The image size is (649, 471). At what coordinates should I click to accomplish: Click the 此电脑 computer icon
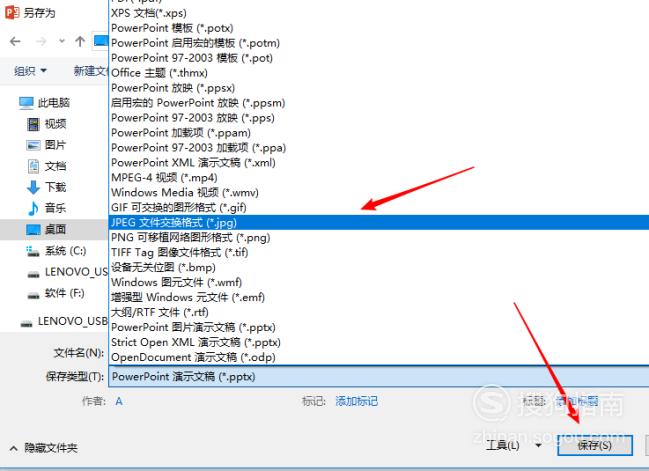click(x=26, y=103)
